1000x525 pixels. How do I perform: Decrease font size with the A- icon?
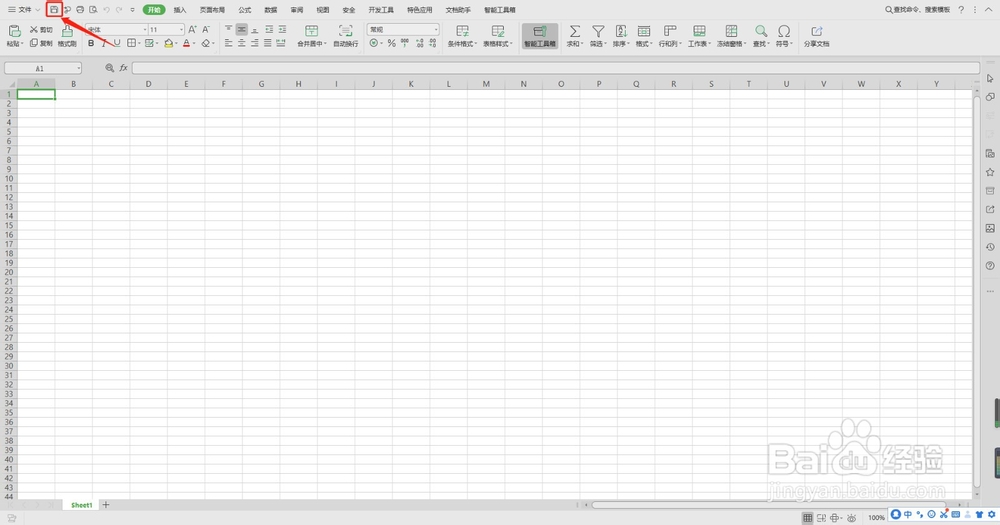tap(206, 29)
